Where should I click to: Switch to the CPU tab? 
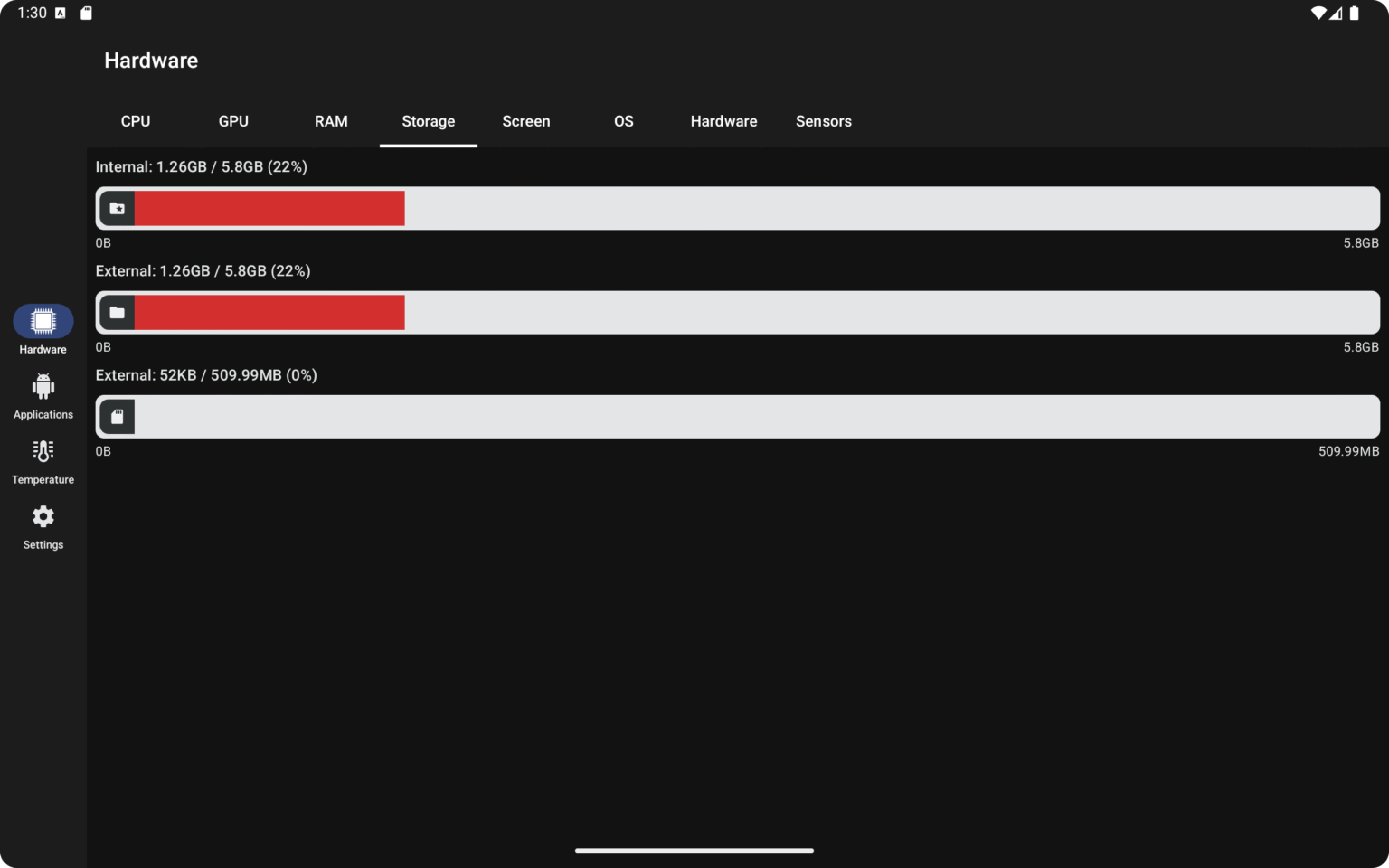(x=136, y=121)
